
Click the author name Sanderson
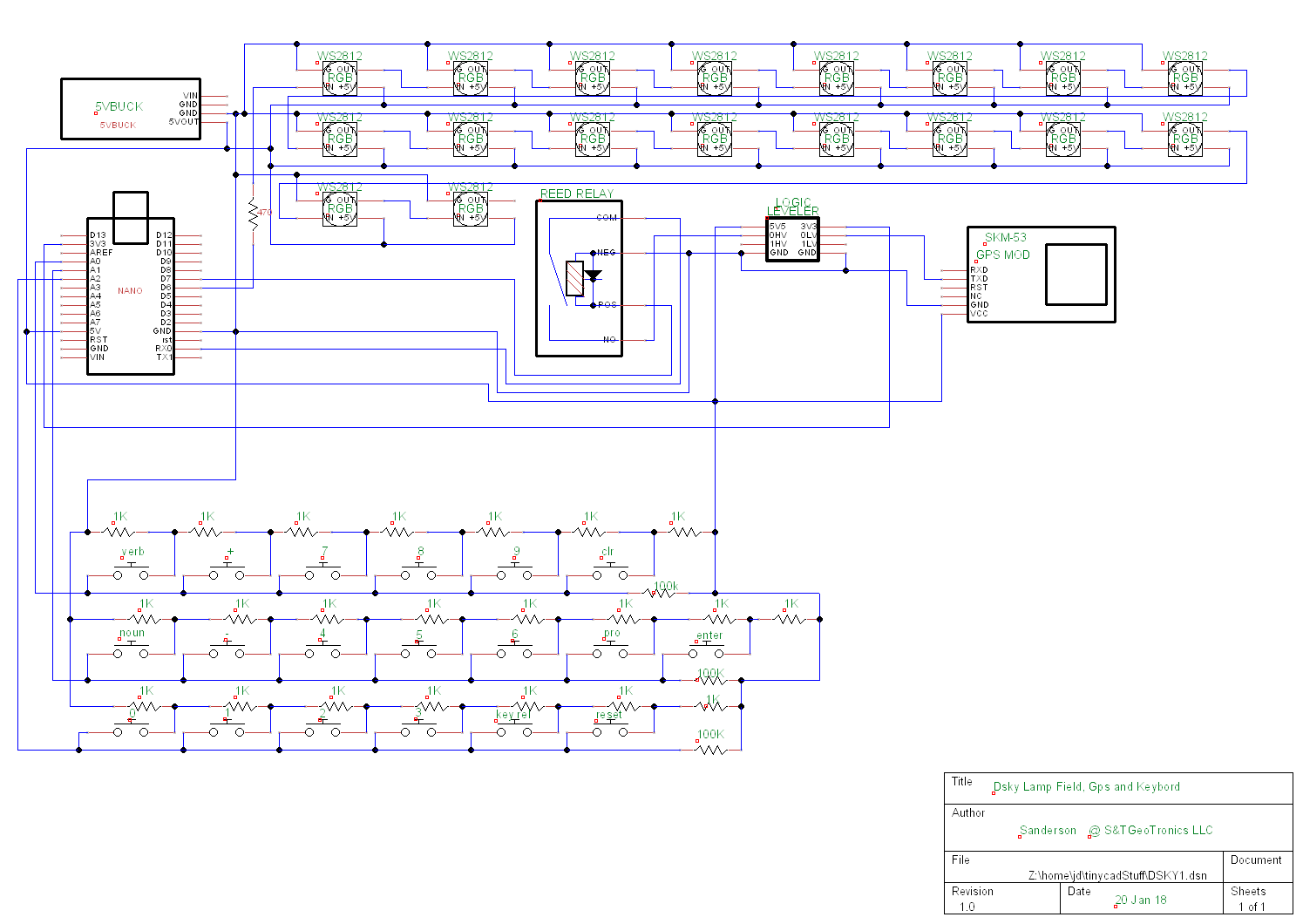(1047, 831)
